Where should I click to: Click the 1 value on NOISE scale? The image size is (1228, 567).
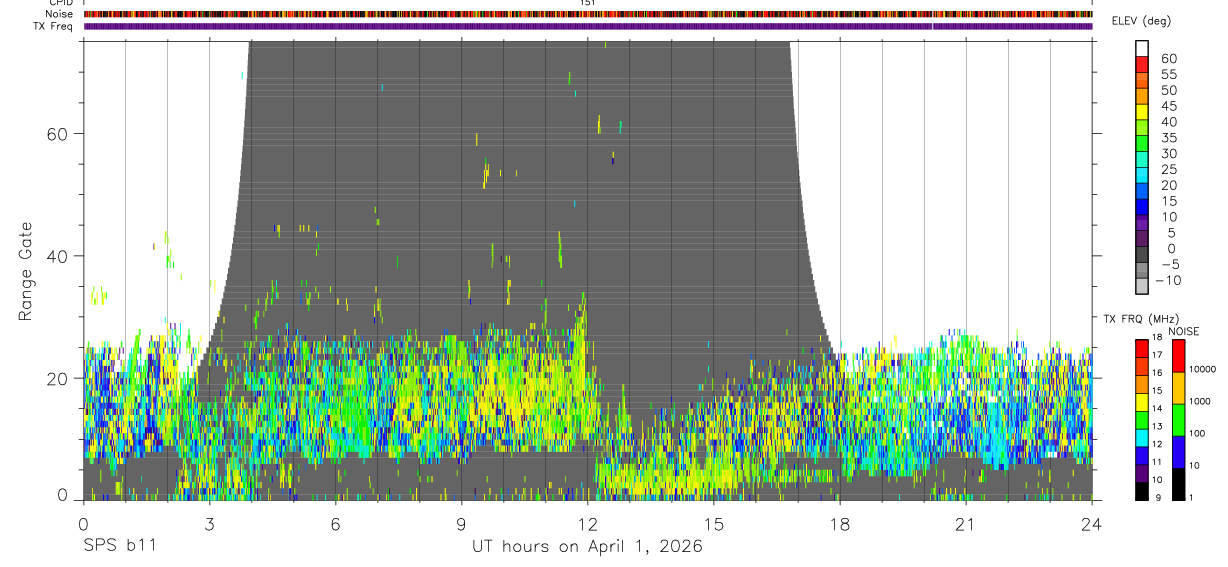pos(1192,497)
